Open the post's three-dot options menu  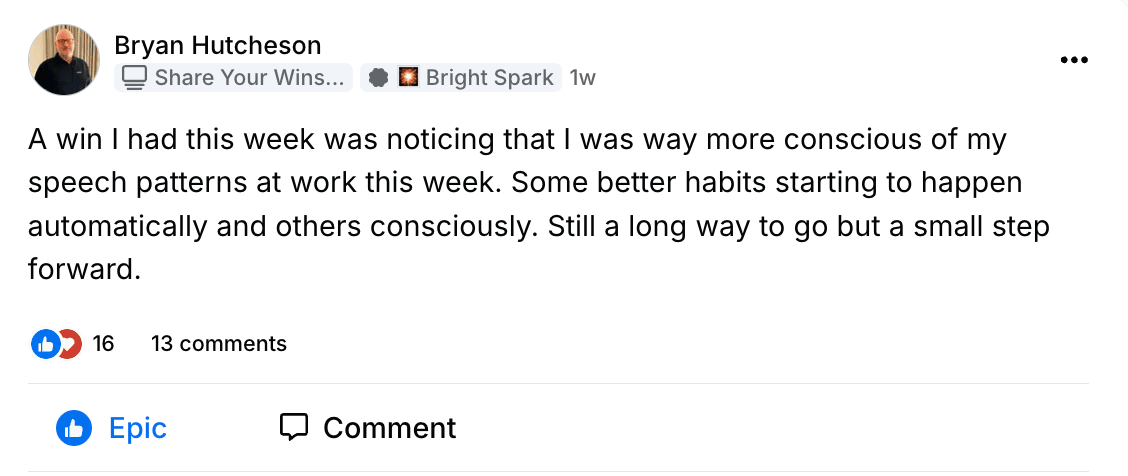(1073, 60)
